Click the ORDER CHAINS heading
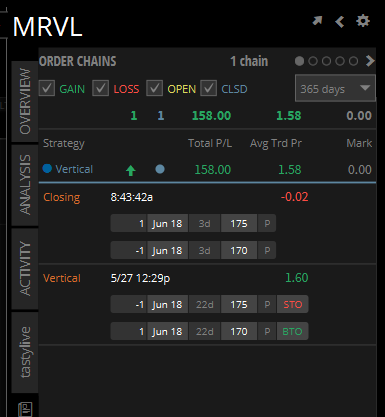The width and height of the screenshot is (385, 417). point(78,61)
